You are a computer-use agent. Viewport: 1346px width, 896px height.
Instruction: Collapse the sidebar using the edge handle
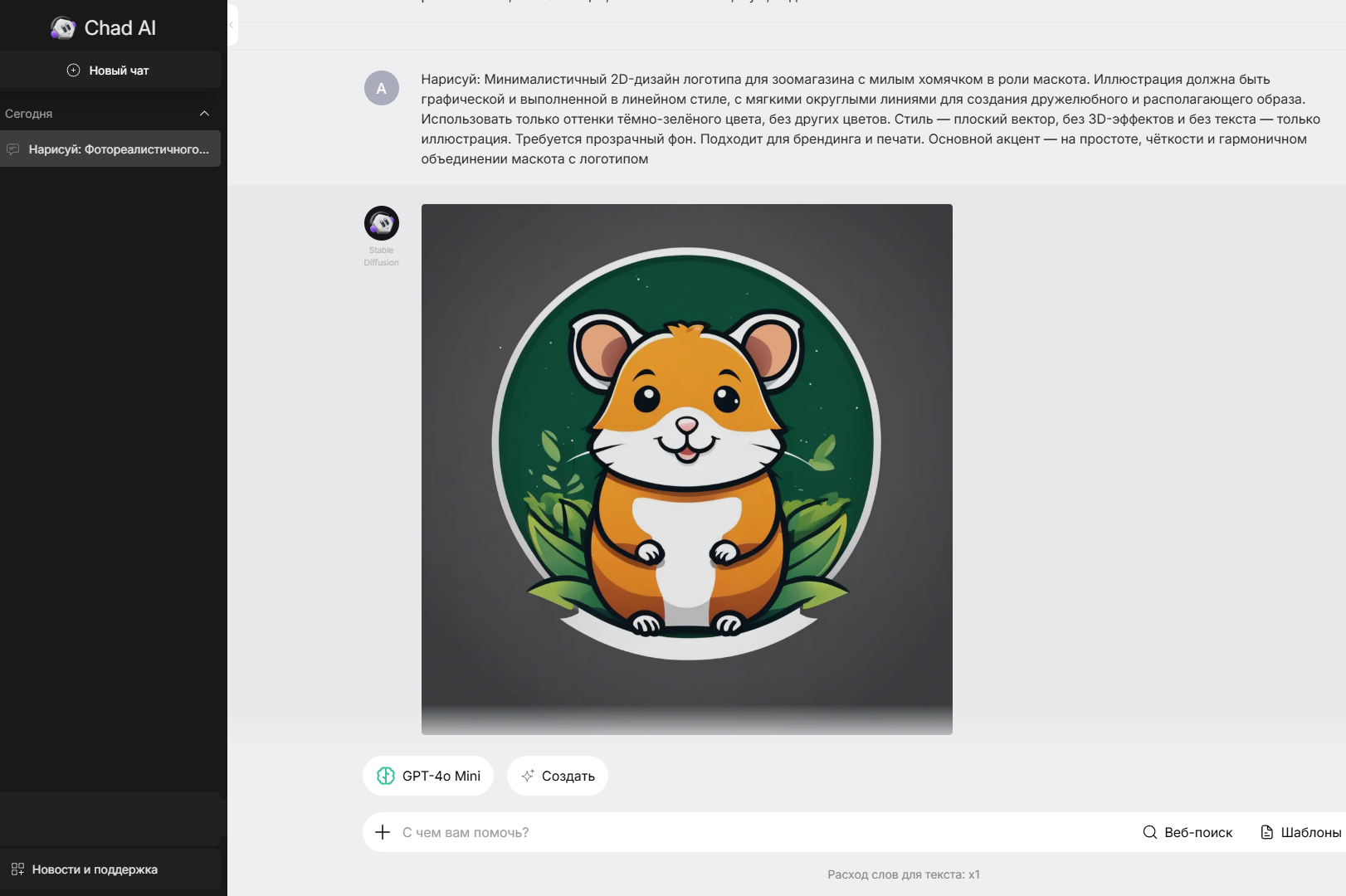[x=232, y=25]
